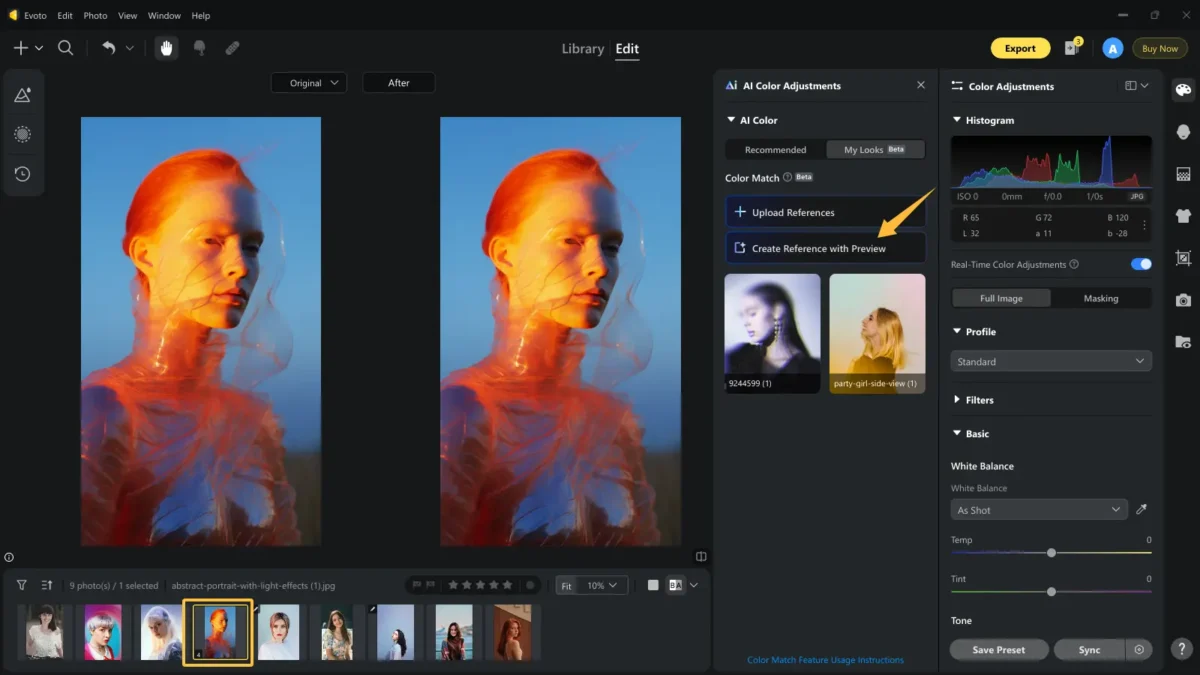
Task: Click Create Reference with Preview
Action: click(x=826, y=248)
